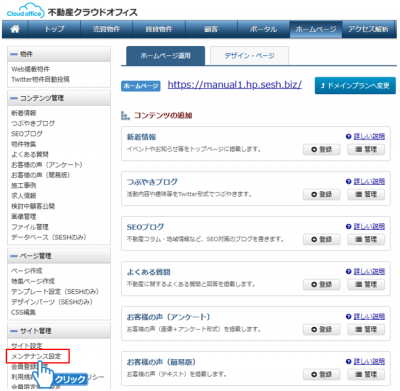Open 詳しい説明 link for よくある質問
The width and height of the screenshot is (400, 391).
click(369, 271)
